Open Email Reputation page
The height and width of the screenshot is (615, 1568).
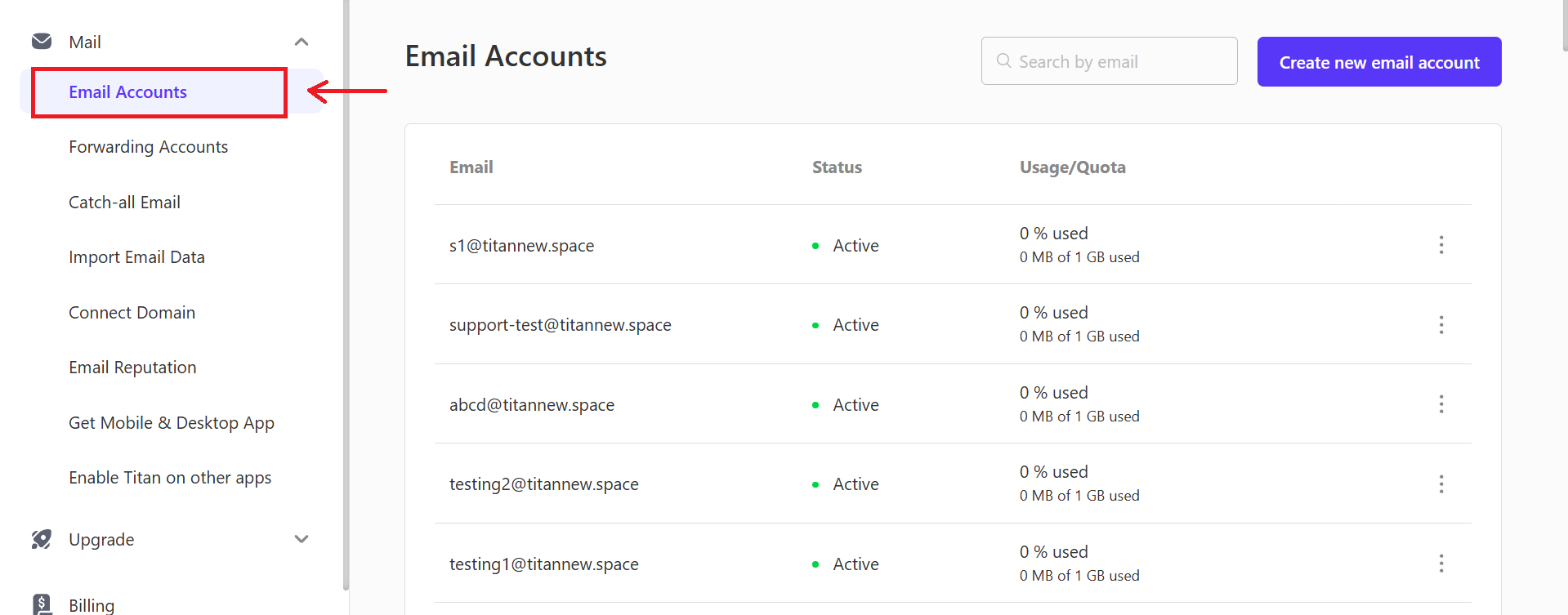132,368
